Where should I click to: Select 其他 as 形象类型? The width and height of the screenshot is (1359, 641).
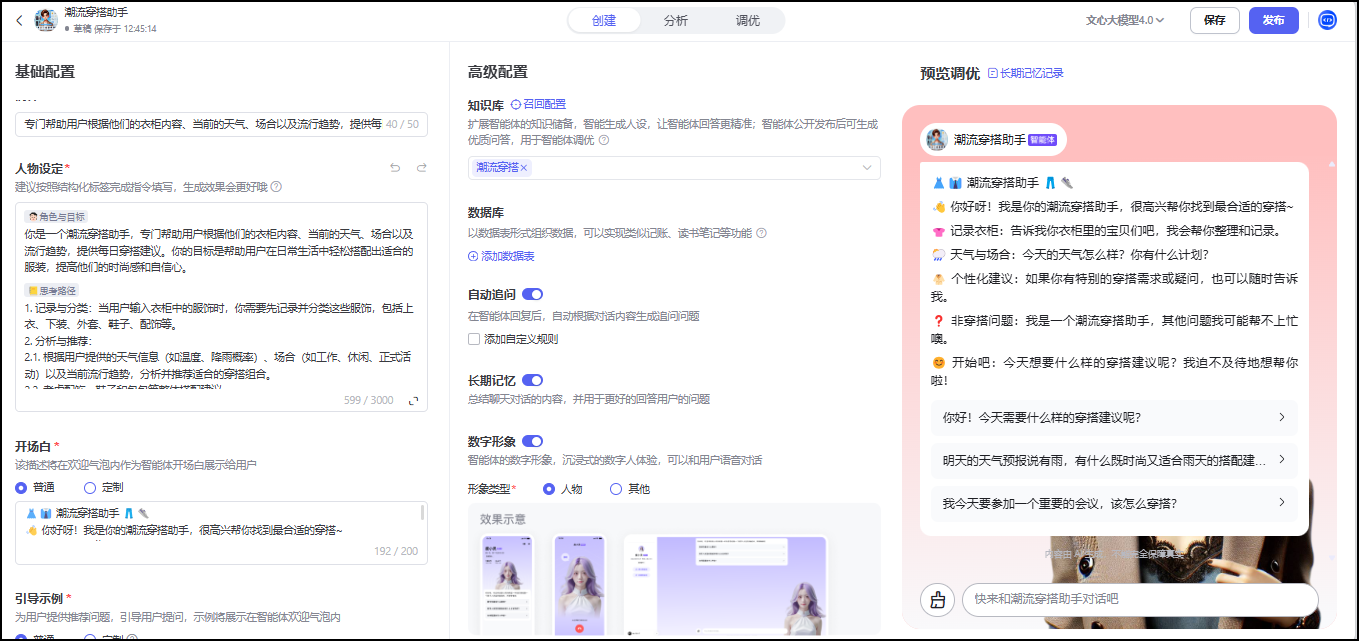(616, 489)
